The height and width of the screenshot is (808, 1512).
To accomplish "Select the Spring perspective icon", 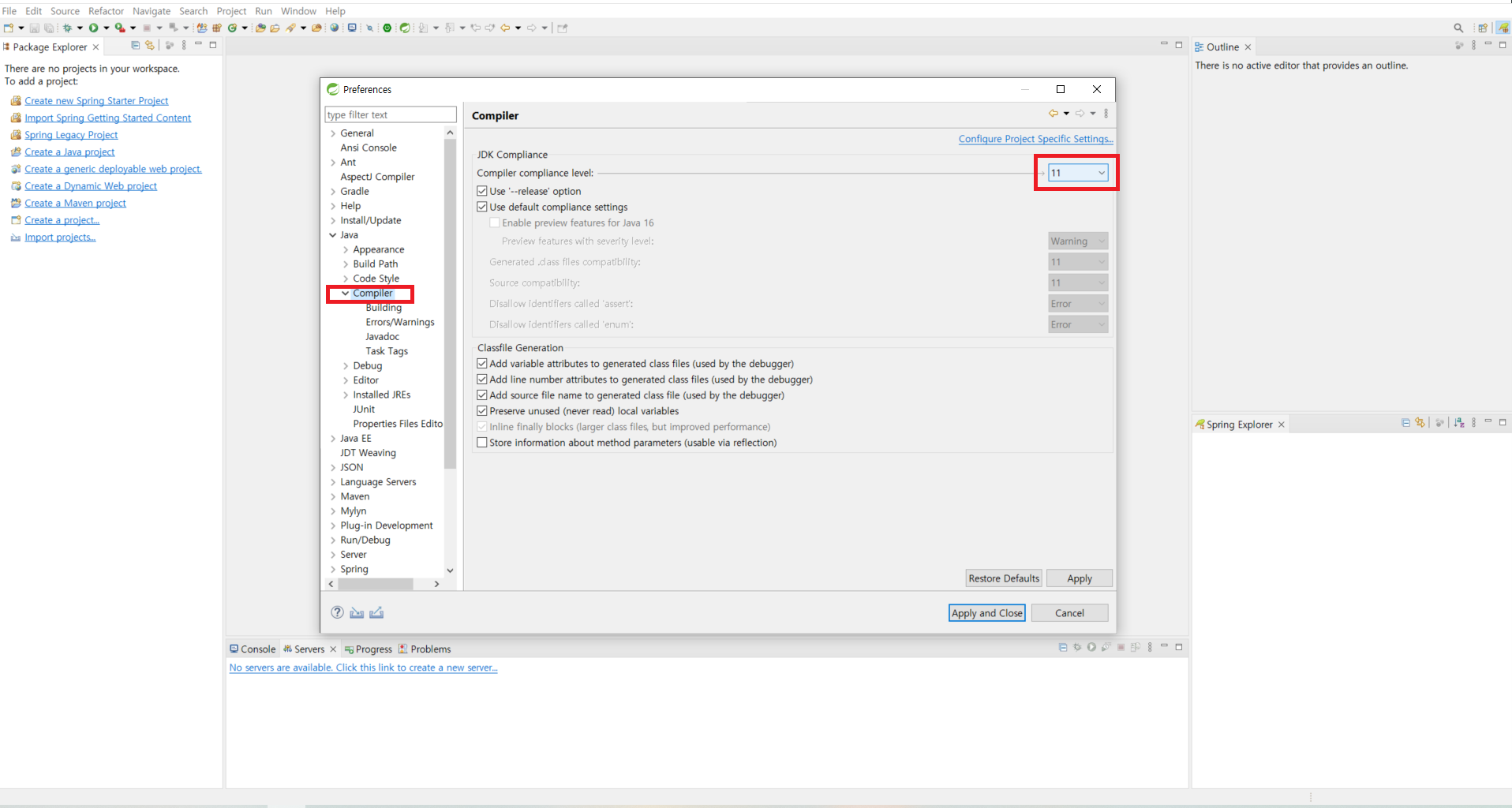I will [1503, 28].
